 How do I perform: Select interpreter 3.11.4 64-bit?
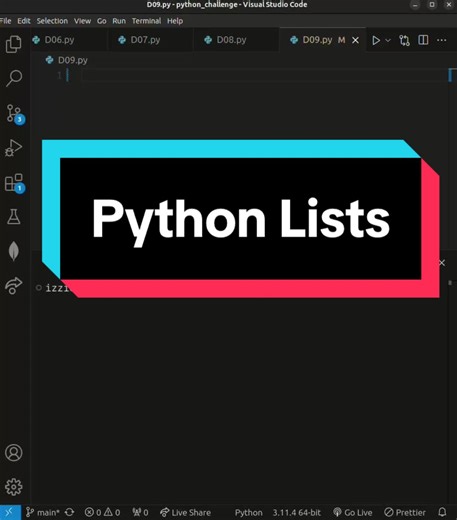pyautogui.click(x=297, y=512)
